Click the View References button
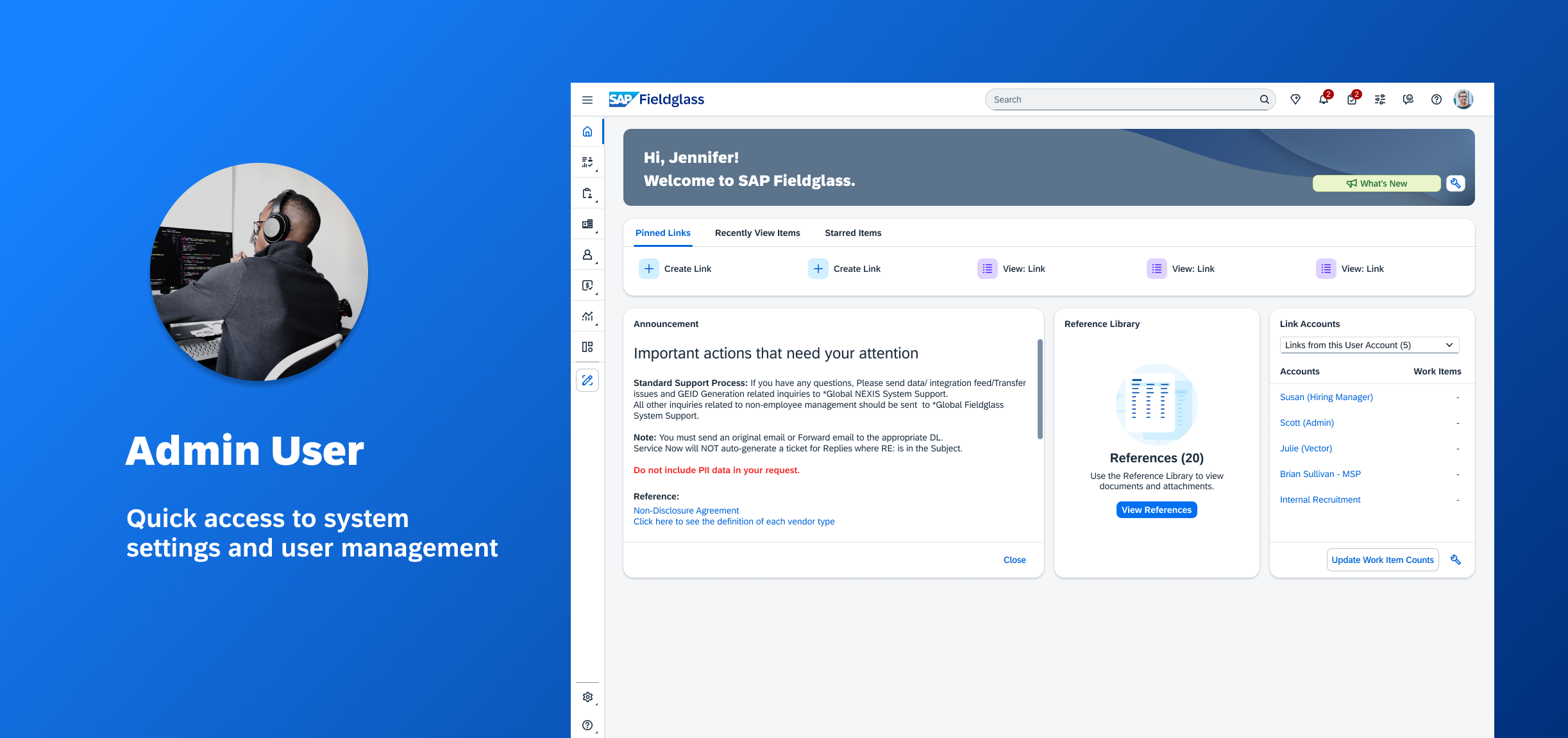 [1156, 510]
